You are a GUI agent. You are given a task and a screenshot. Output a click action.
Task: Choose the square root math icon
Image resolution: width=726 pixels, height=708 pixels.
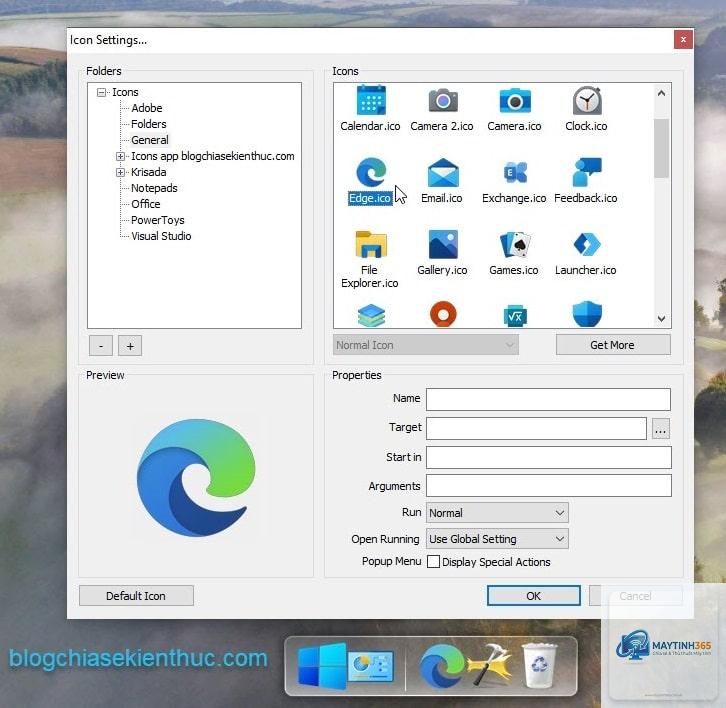[x=514, y=316]
